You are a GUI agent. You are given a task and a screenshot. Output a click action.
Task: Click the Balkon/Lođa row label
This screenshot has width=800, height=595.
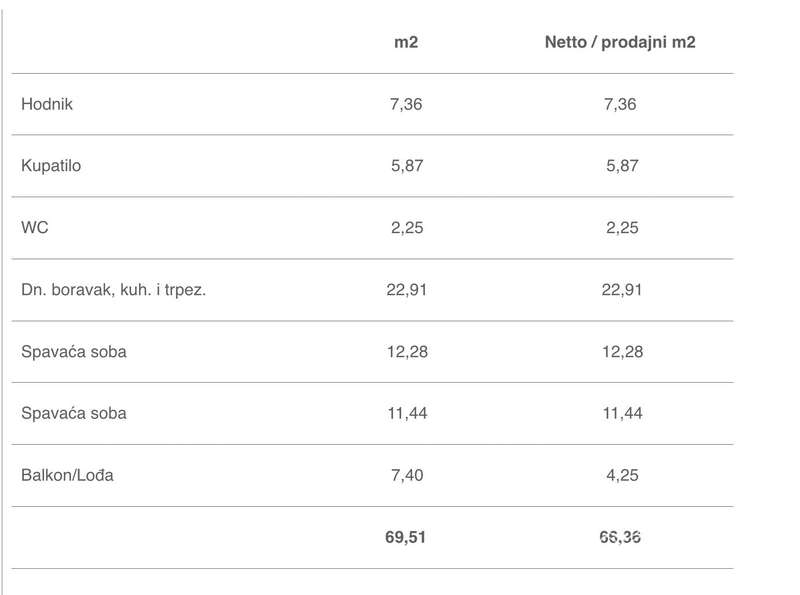coord(67,475)
